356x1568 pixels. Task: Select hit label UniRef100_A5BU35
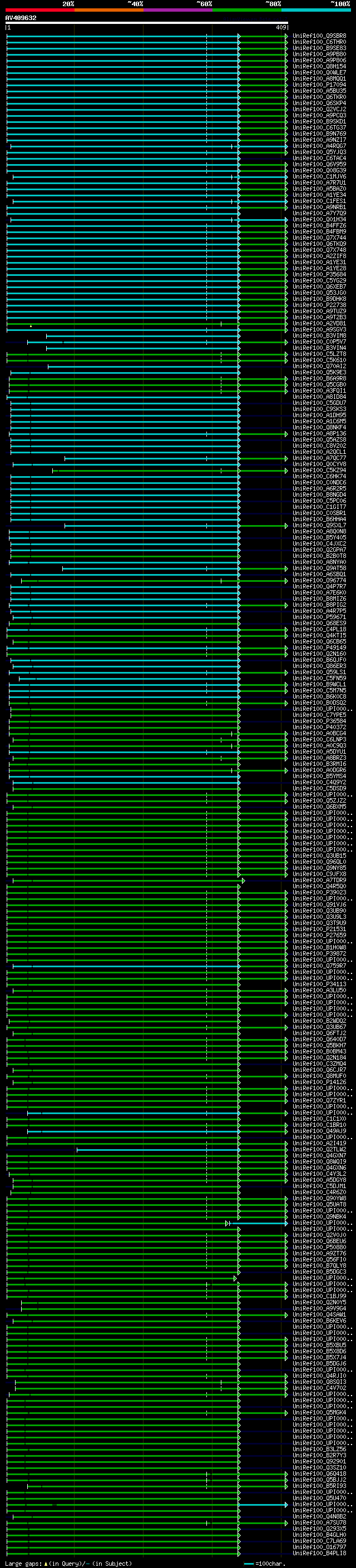tap(319, 91)
